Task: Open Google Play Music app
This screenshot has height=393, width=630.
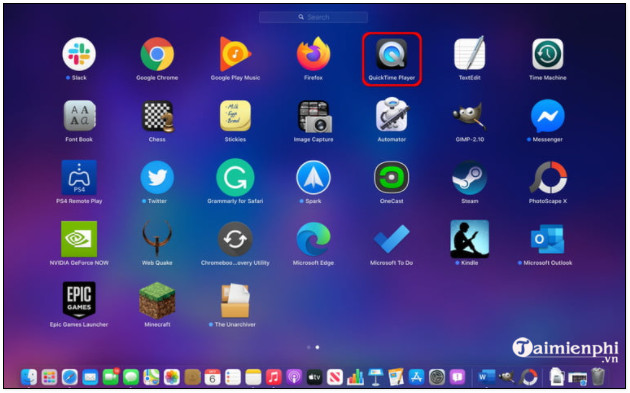Action: tap(235, 54)
